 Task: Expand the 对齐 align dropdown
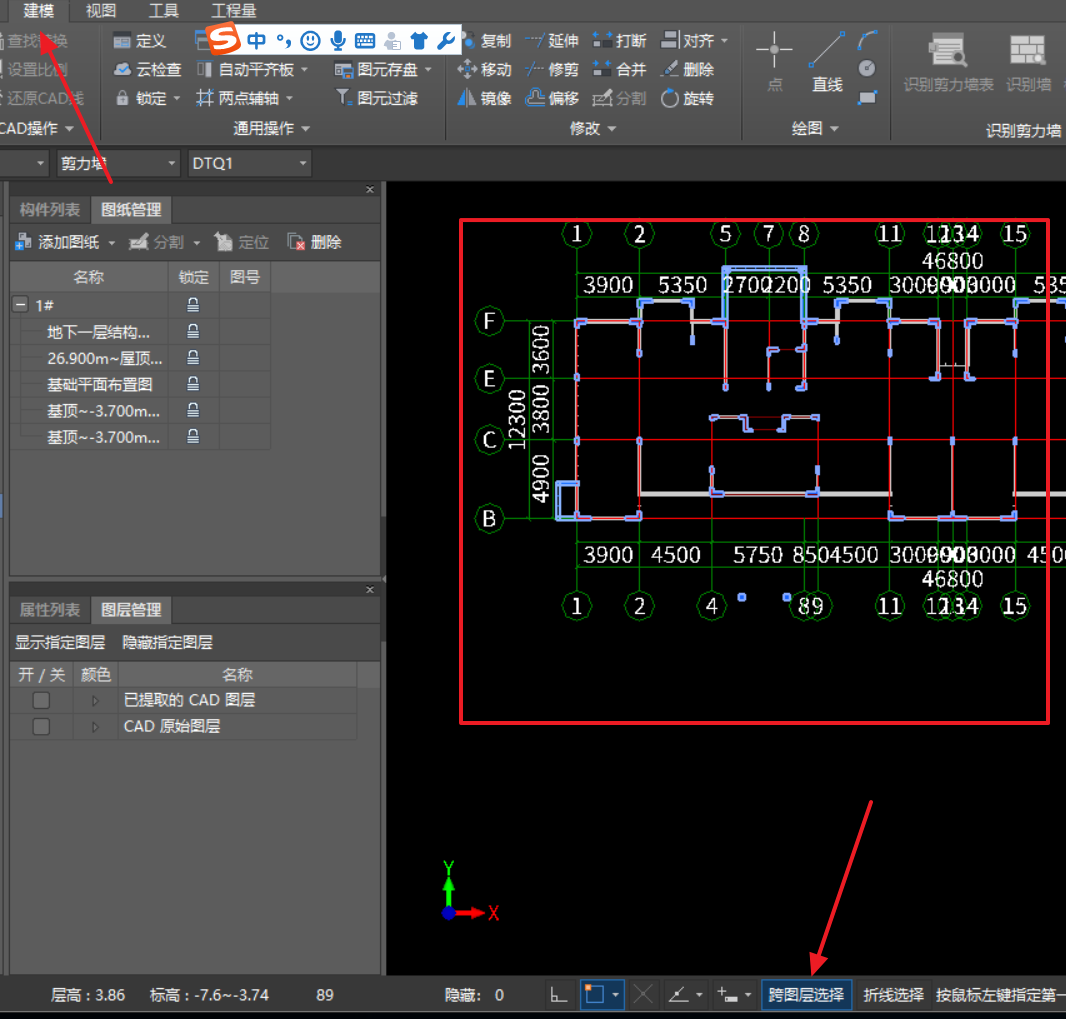[x=724, y=41]
